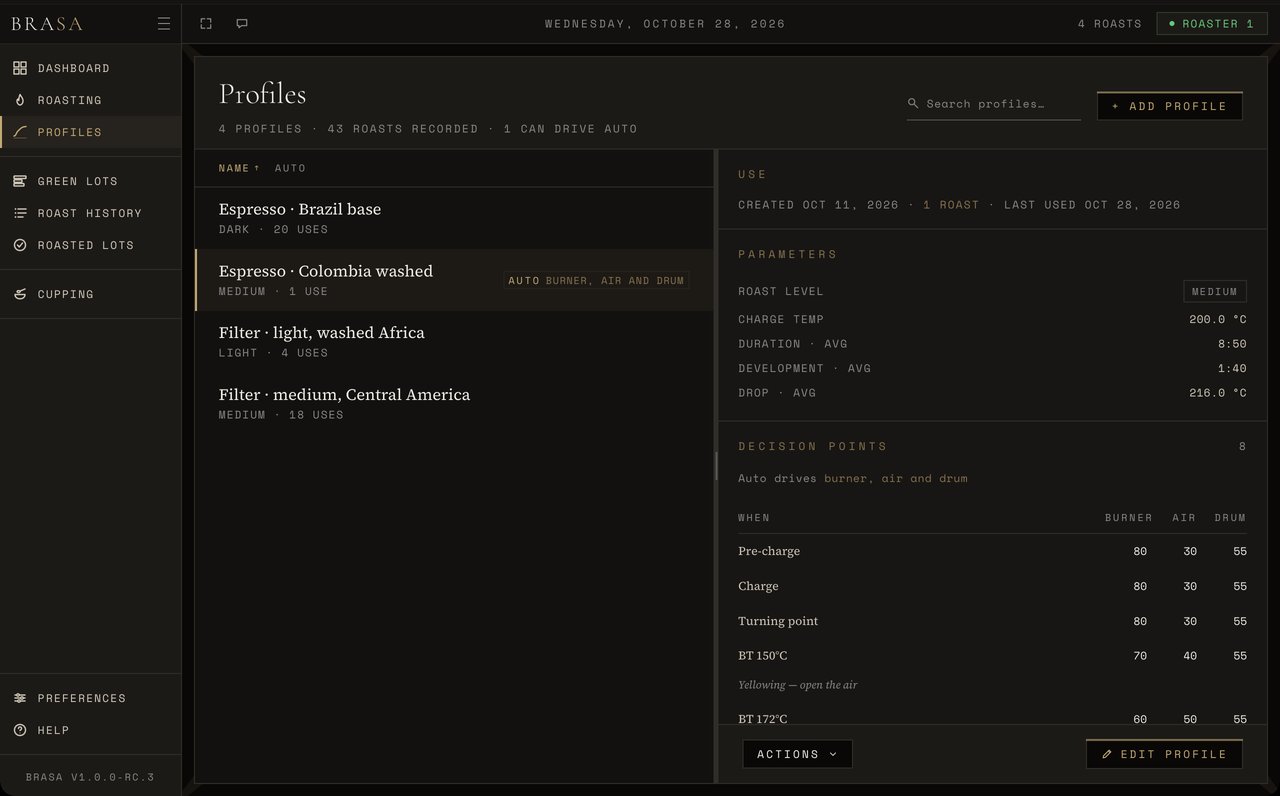
Task: Click the Help question mark icon
Action: (20, 730)
